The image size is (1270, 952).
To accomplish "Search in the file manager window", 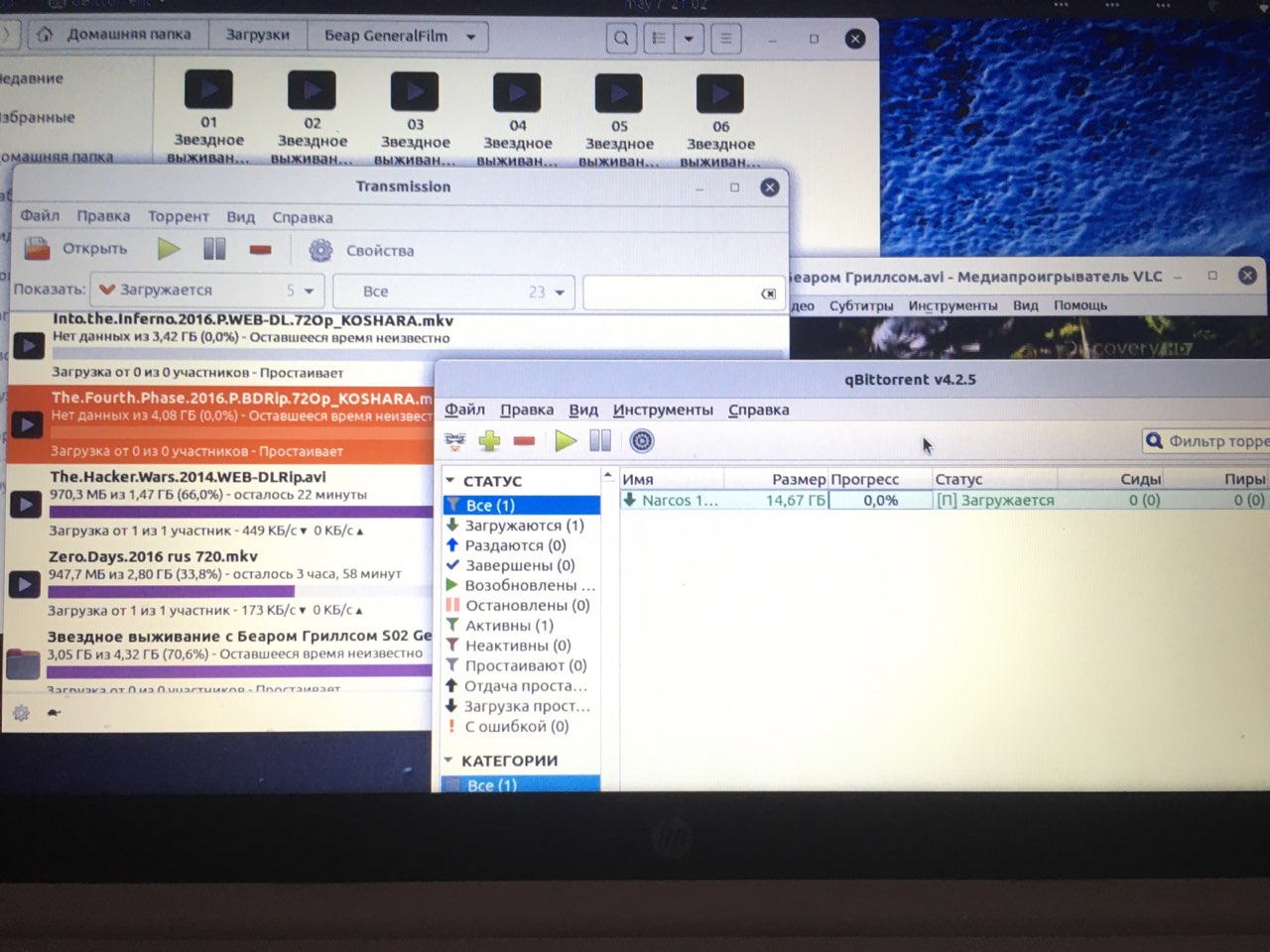I will point(621,39).
